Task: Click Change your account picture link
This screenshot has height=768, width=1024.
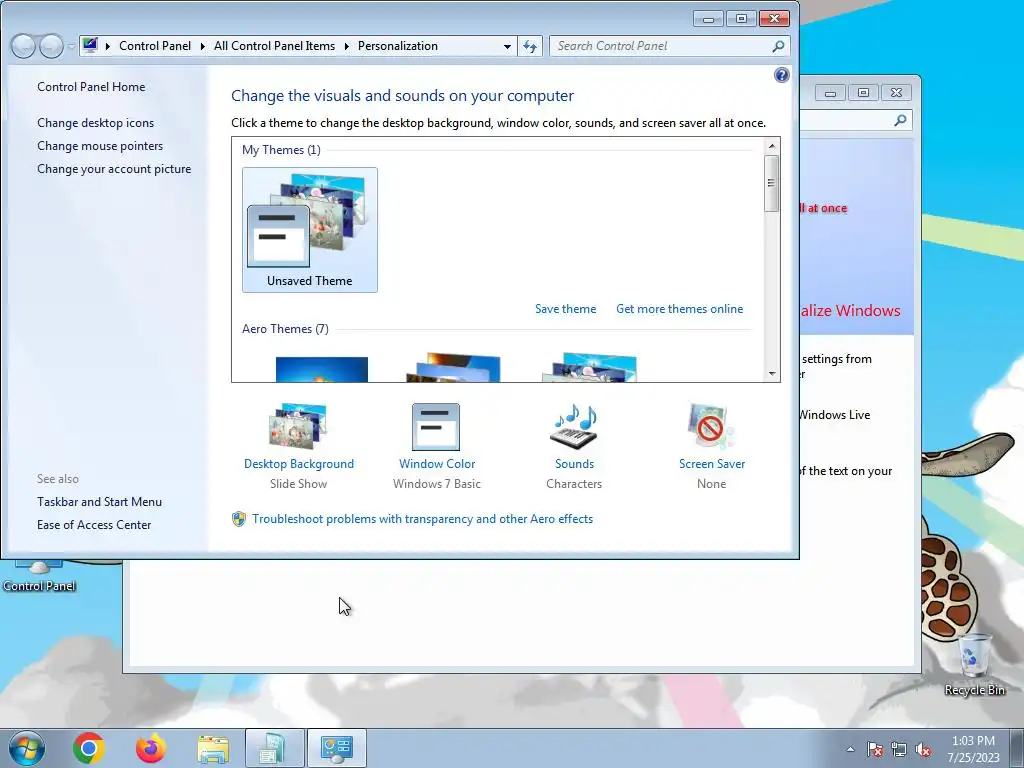Action: (114, 168)
